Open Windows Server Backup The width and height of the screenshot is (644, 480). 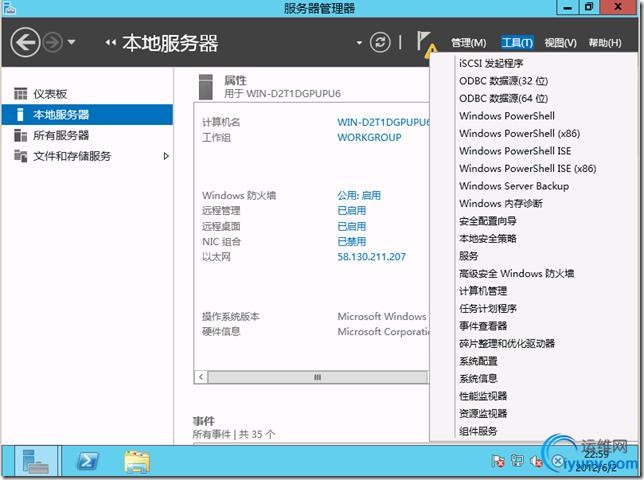coord(514,186)
